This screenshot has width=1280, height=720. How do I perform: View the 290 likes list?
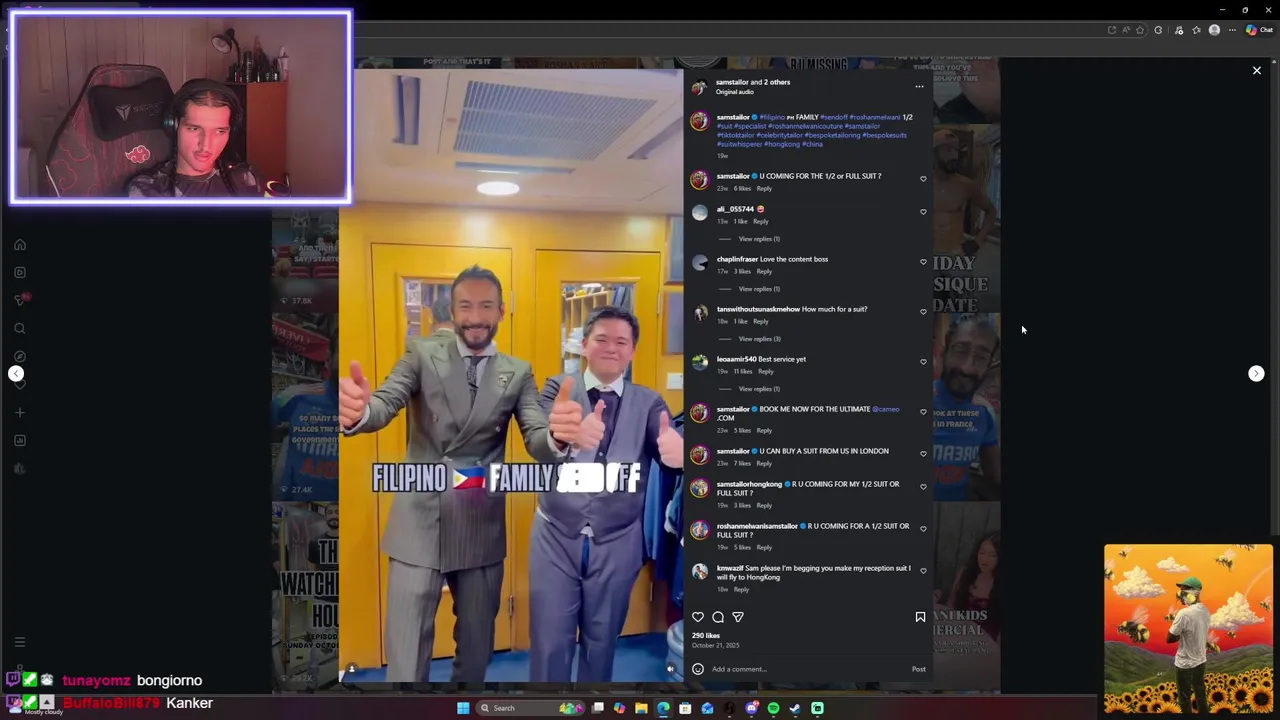(706, 635)
